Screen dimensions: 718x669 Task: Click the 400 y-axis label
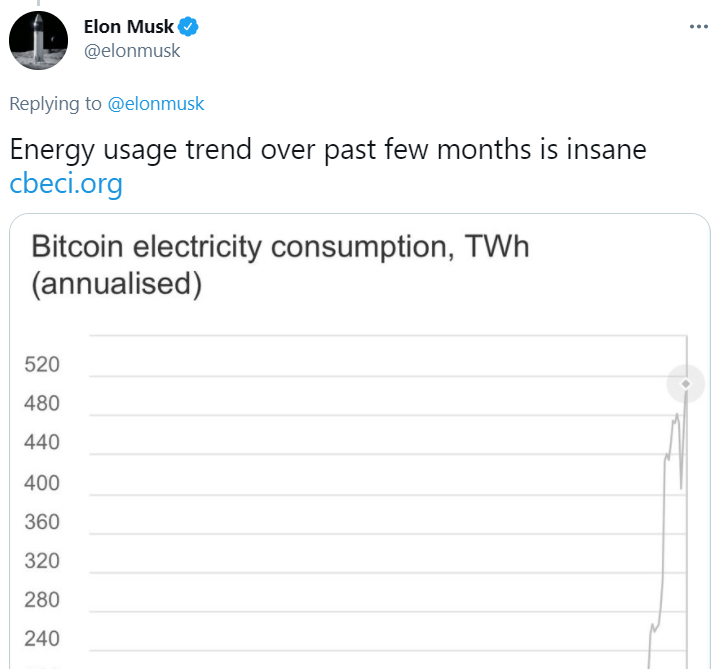tap(42, 483)
